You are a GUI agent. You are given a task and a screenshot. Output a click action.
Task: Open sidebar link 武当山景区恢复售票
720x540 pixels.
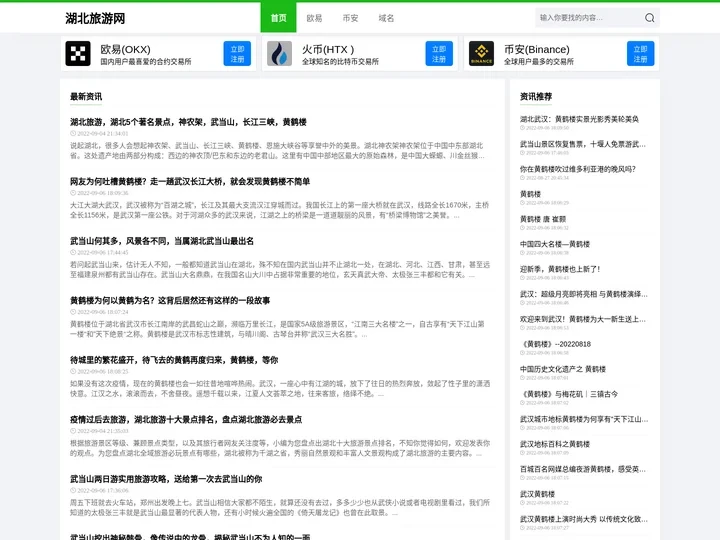point(583,144)
